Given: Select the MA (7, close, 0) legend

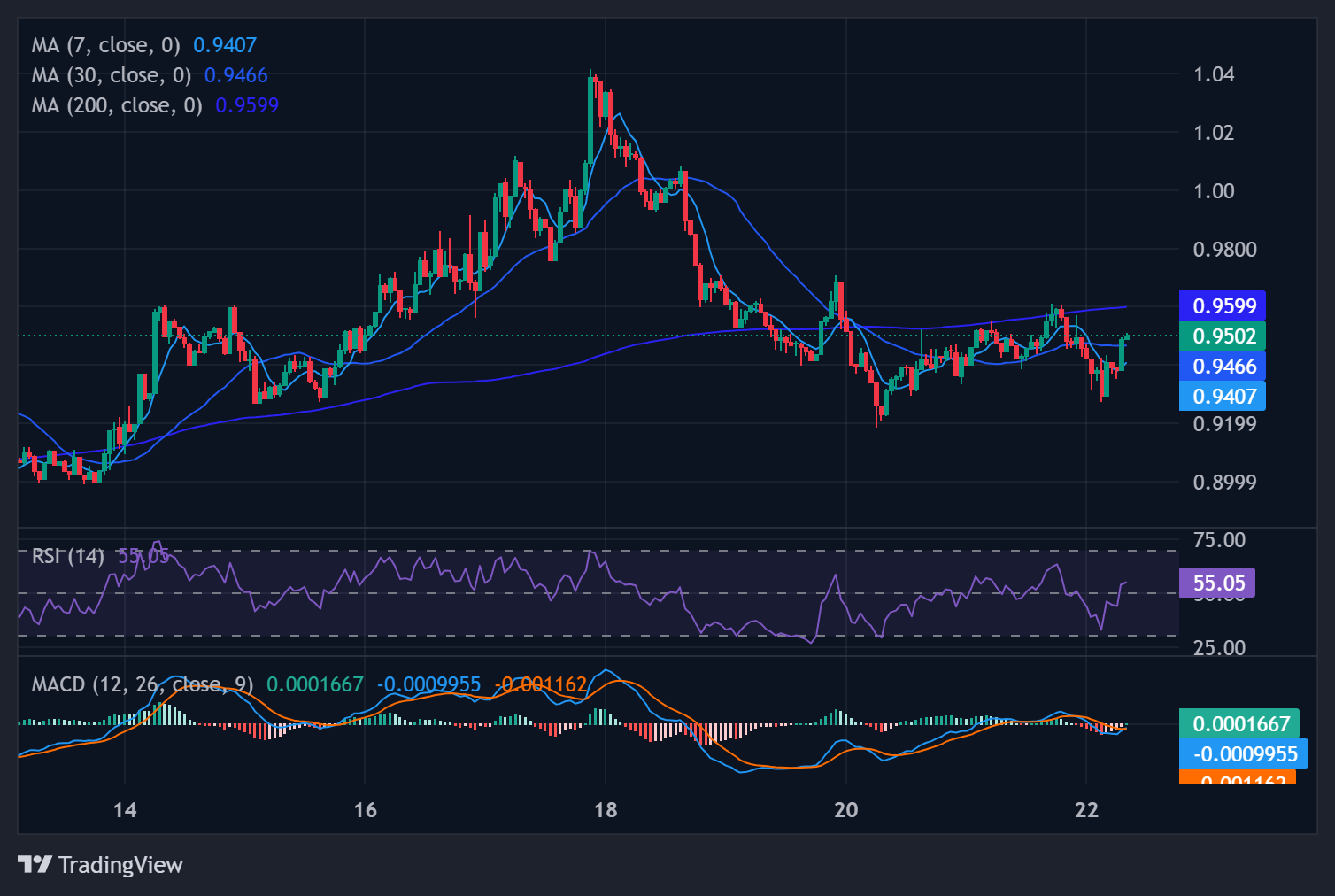Looking at the screenshot, I should click(105, 45).
